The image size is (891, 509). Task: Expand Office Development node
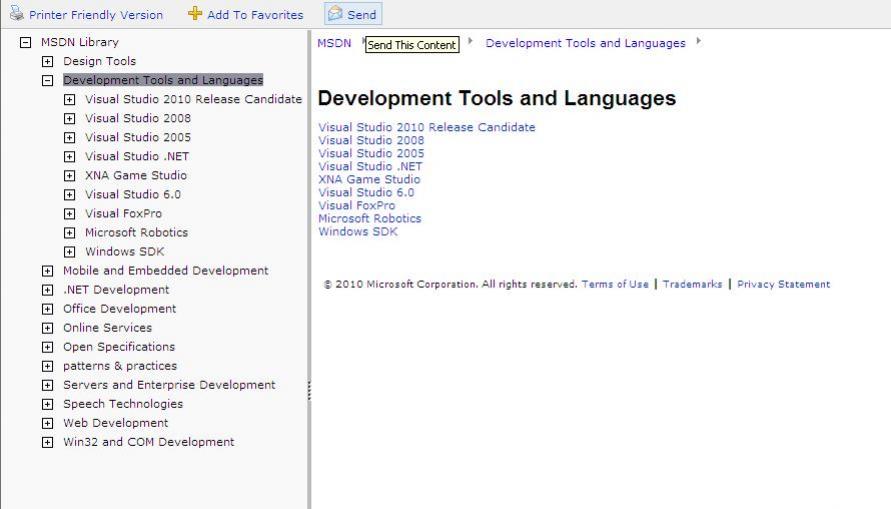(x=48, y=309)
